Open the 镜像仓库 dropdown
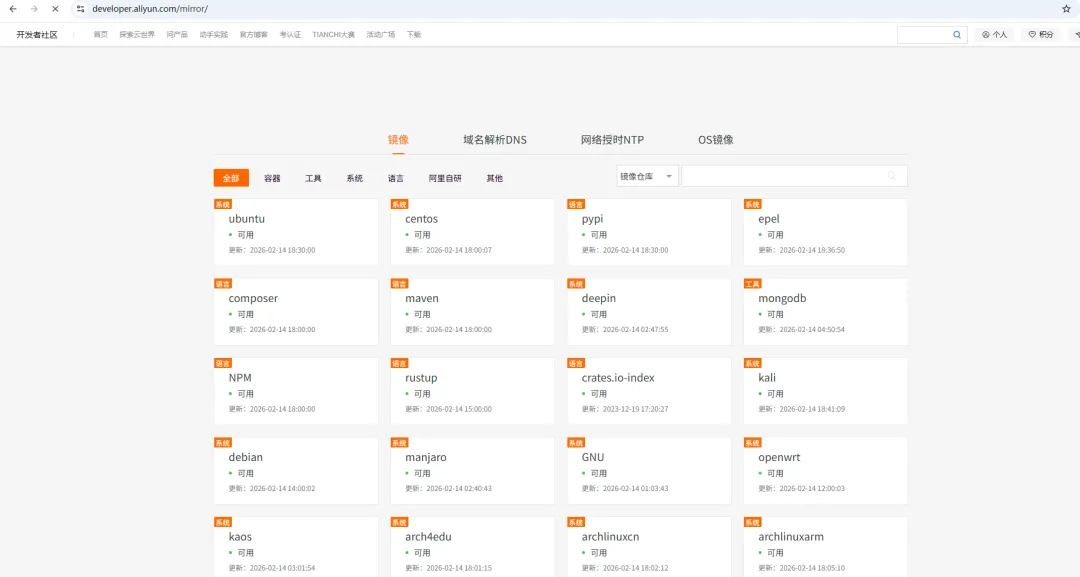1080x577 pixels. [x=647, y=176]
